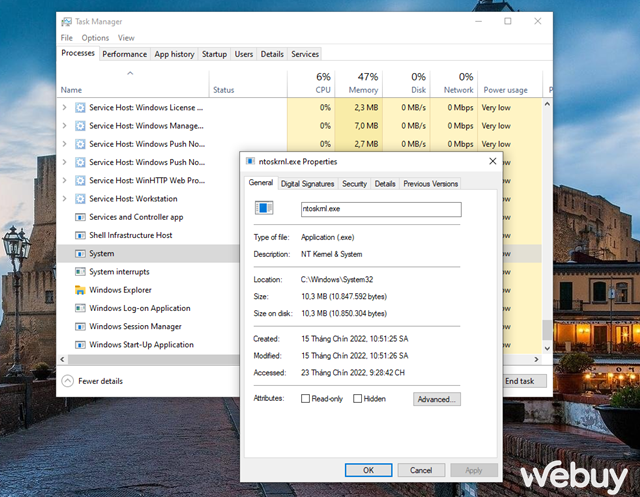Switch to the Performance tab
This screenshot has height=497, width=640.
point(124,54)
